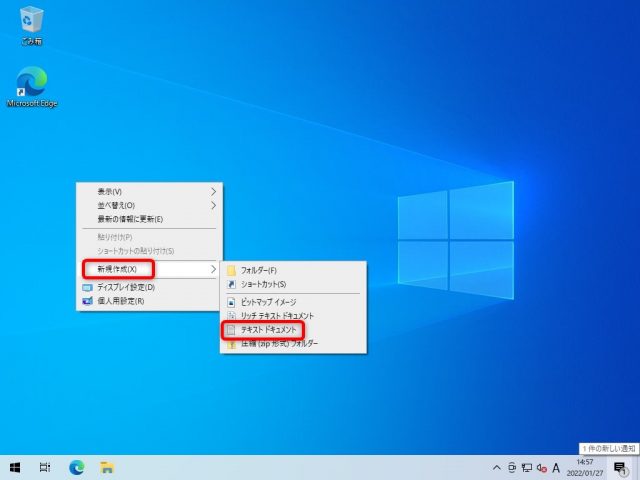Open the 新規作成(X) submenu
Viewport: 640px width, 480px height.
tap(150, 269)
